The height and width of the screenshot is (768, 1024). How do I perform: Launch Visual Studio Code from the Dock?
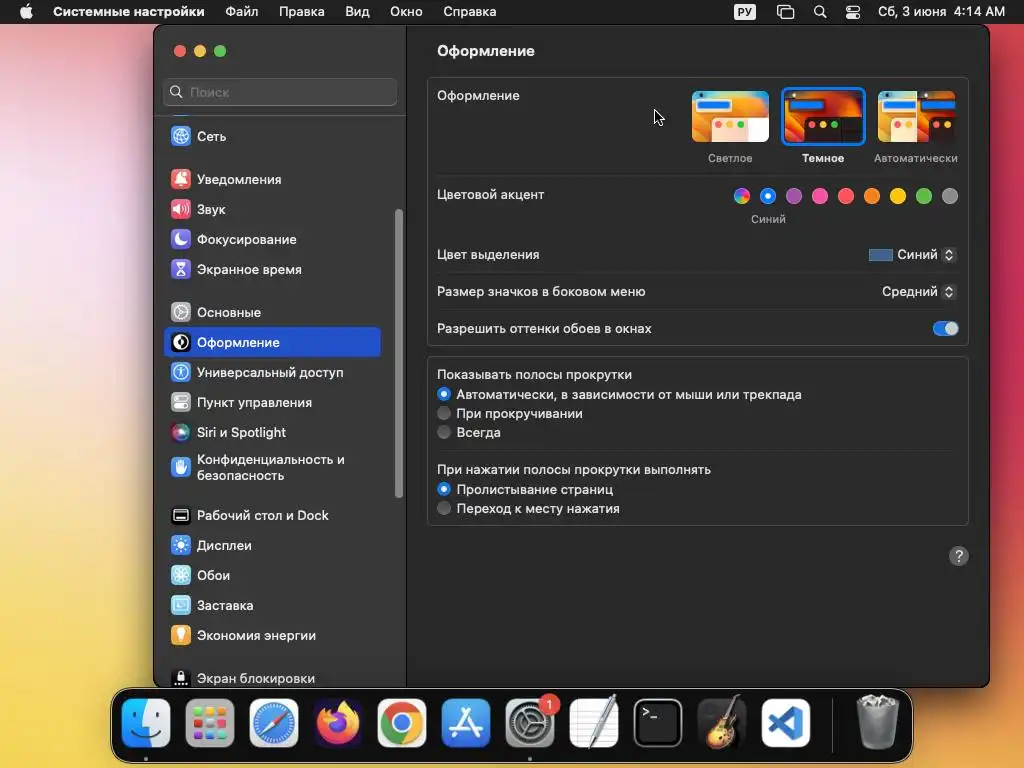tap(786, 723)
